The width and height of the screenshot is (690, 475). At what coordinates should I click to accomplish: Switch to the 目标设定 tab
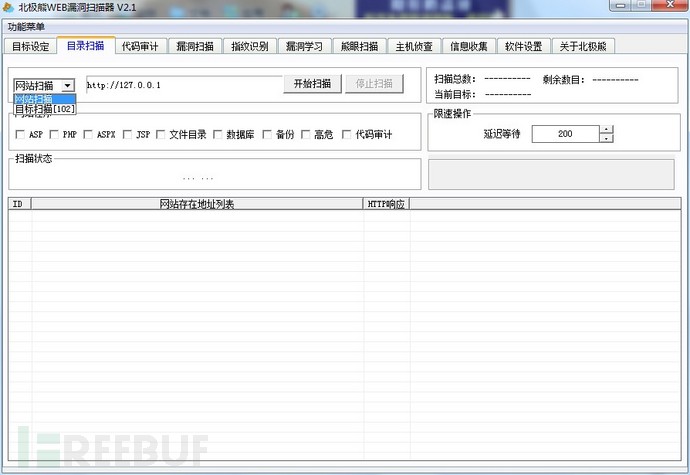pos(30,47)
